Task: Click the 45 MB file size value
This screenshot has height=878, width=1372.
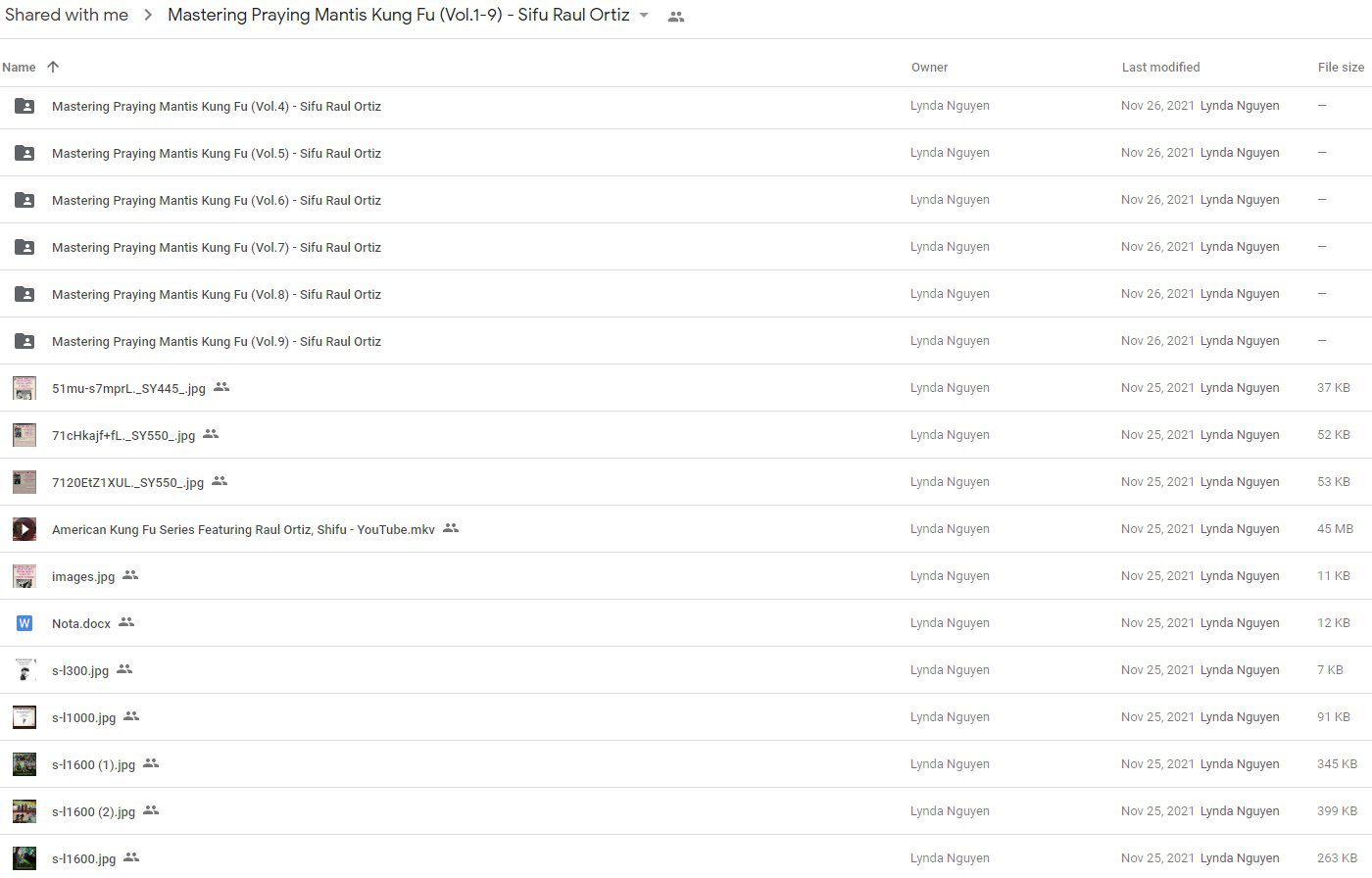Action: (x=1335, y=528)
